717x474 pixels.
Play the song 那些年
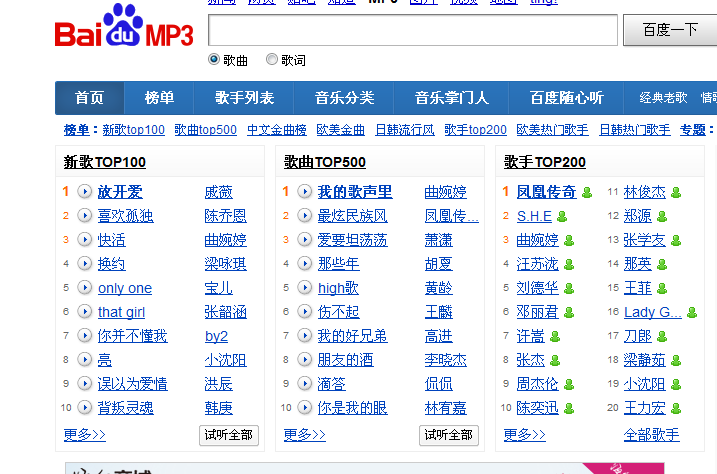[305, 263]
